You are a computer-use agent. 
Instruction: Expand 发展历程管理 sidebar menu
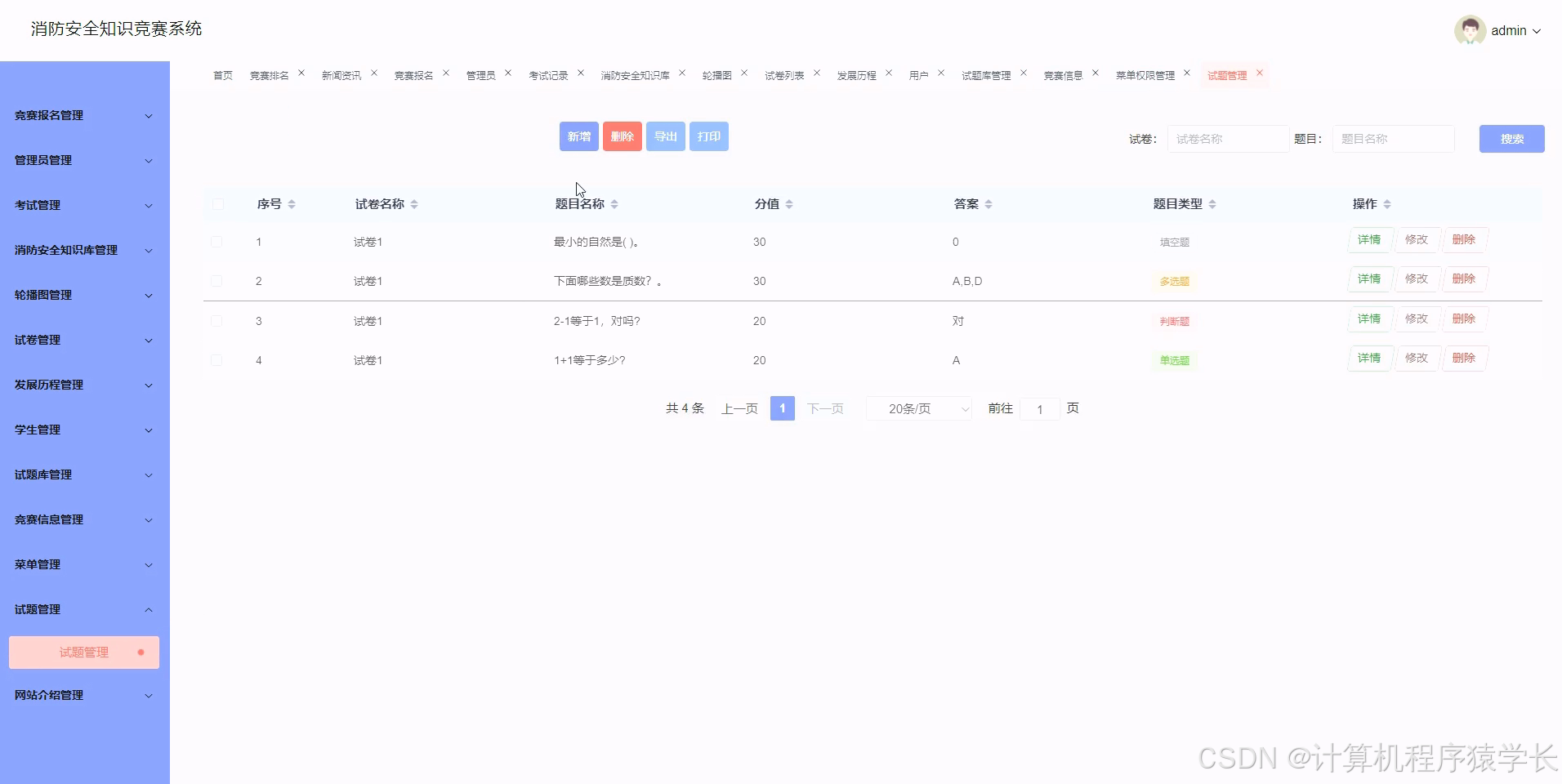click(84, 385)
